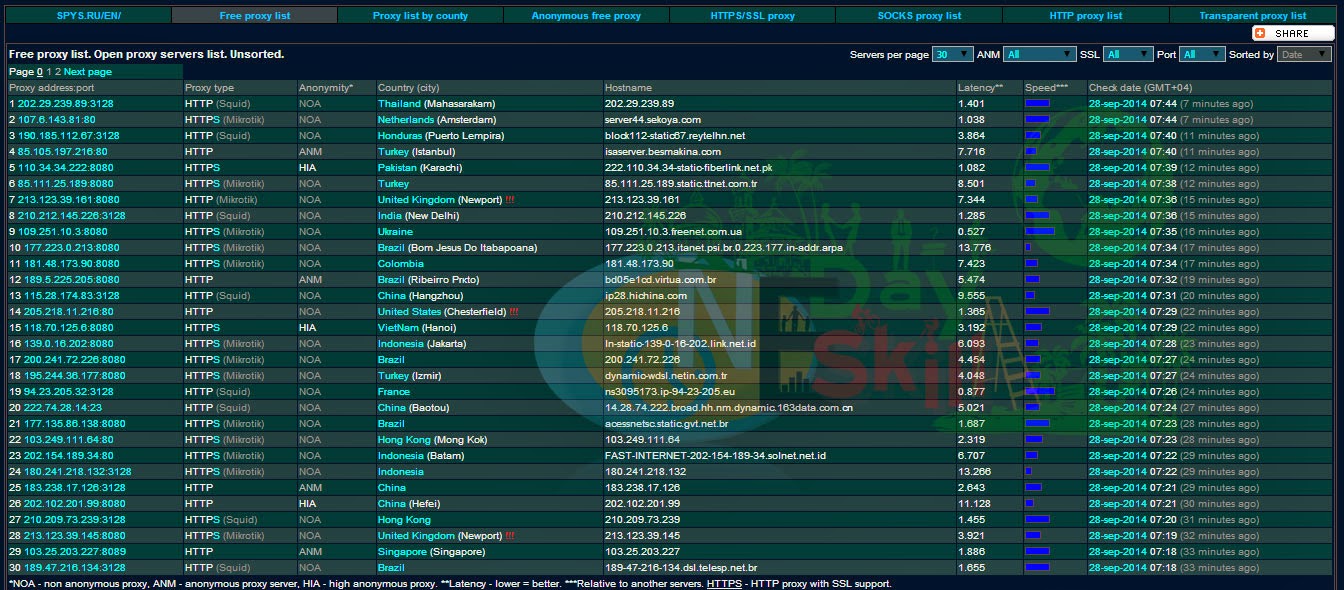Viewport: 1344px width, 590px height.
Task: Select proxy 110.34.34.222:8080
Action: pyautogui.click(x=66, y=168)
